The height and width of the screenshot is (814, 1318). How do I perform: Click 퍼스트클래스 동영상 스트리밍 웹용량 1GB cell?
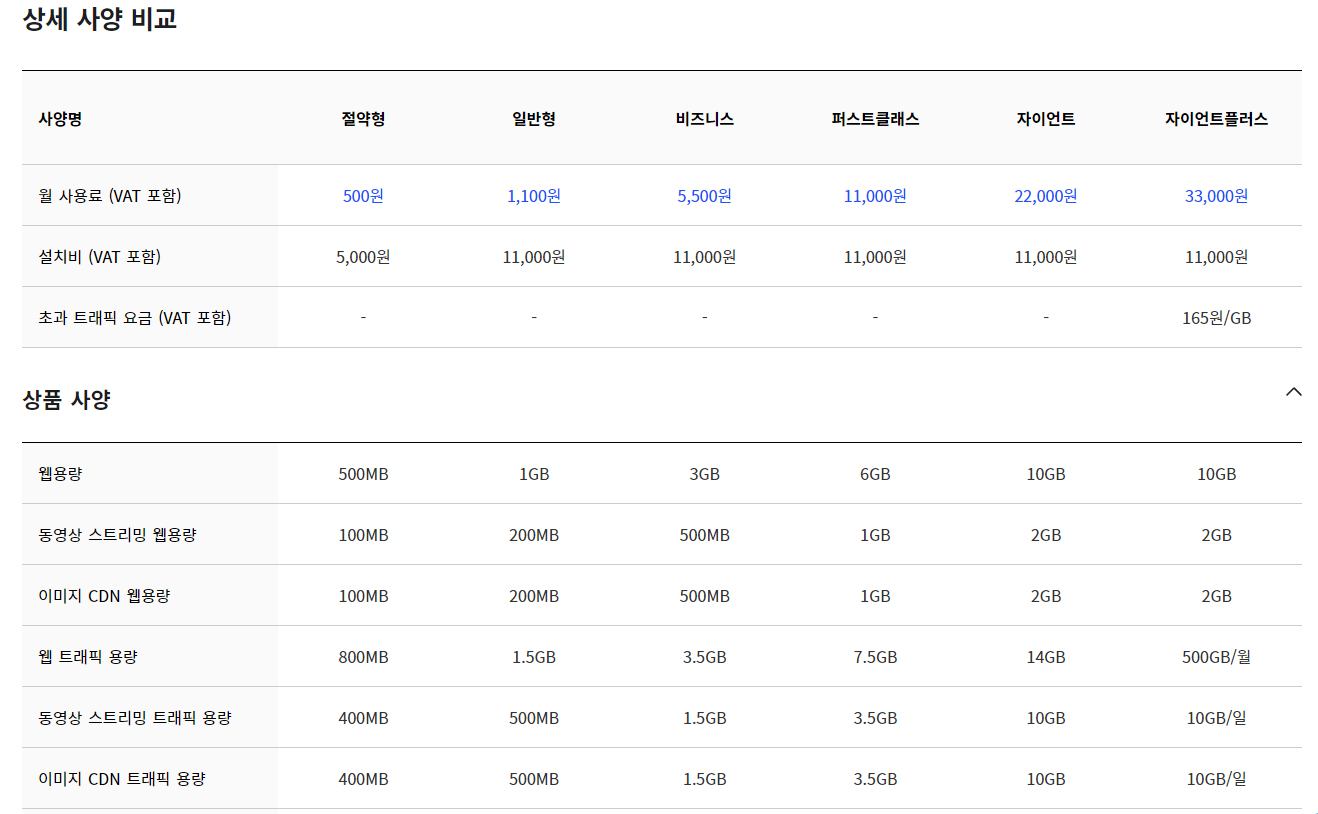click(875, 535)
